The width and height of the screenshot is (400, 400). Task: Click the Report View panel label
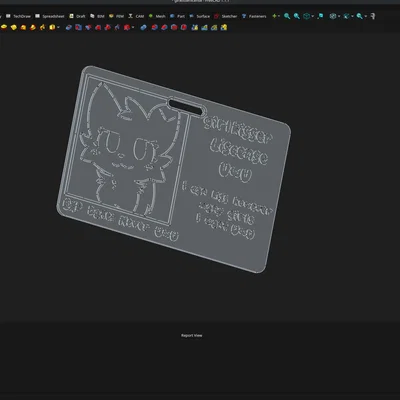tap(192, 335)
